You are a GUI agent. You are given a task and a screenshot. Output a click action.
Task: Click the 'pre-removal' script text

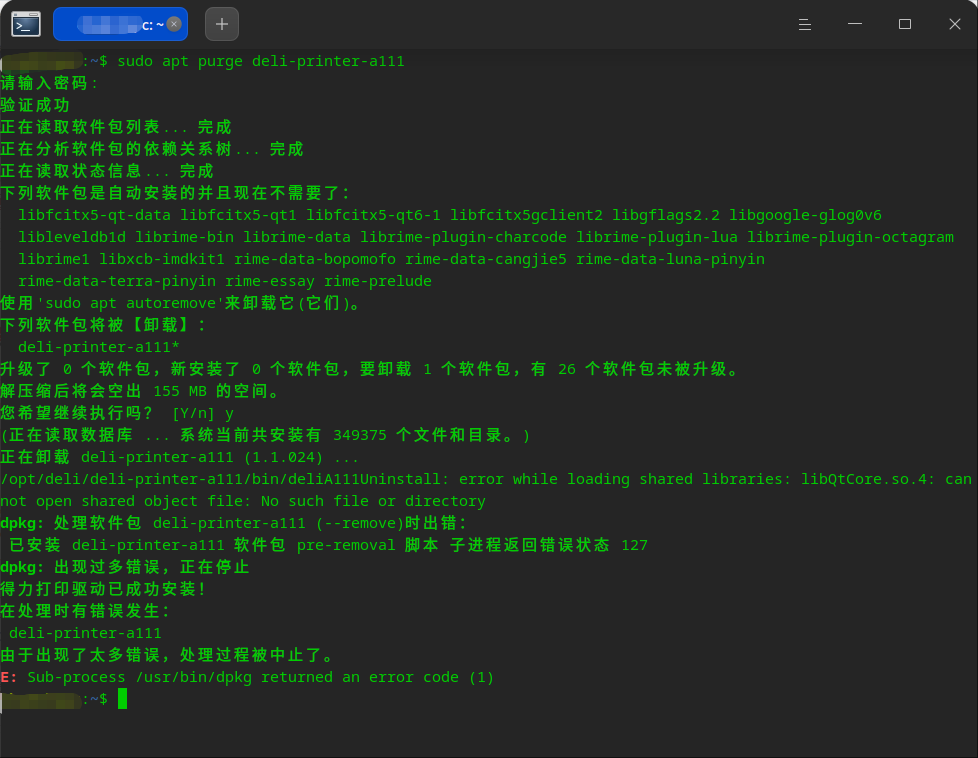coord(346,545)
